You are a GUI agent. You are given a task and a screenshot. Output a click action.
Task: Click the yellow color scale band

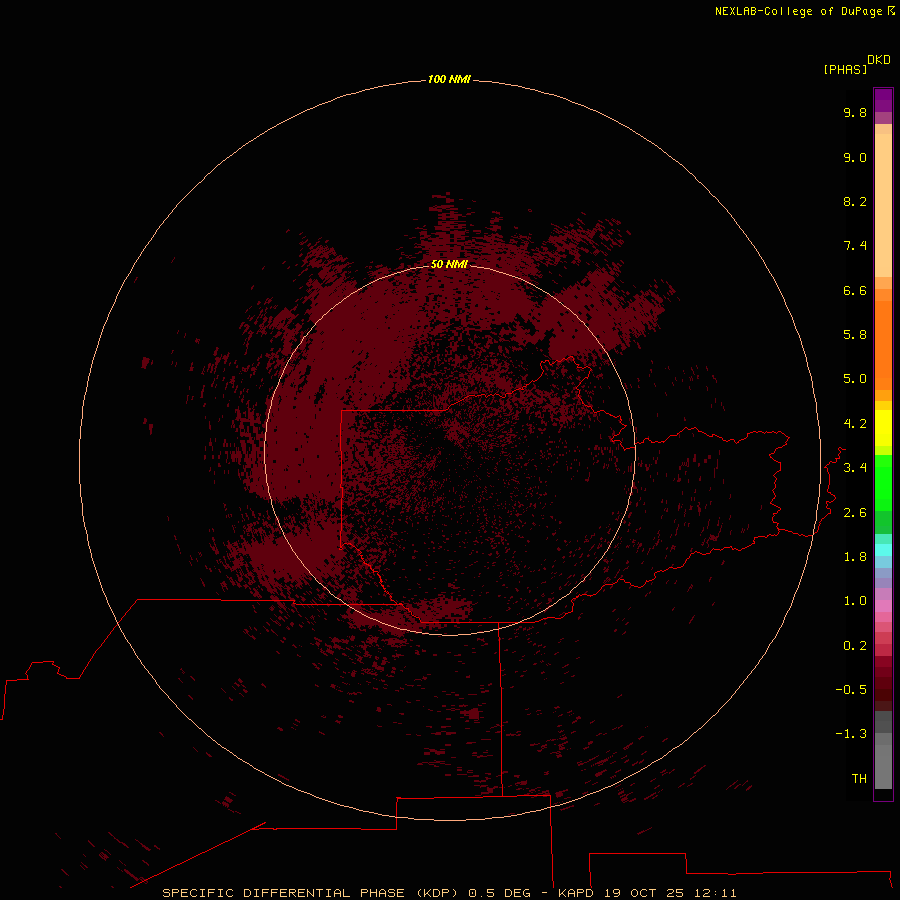883,428
